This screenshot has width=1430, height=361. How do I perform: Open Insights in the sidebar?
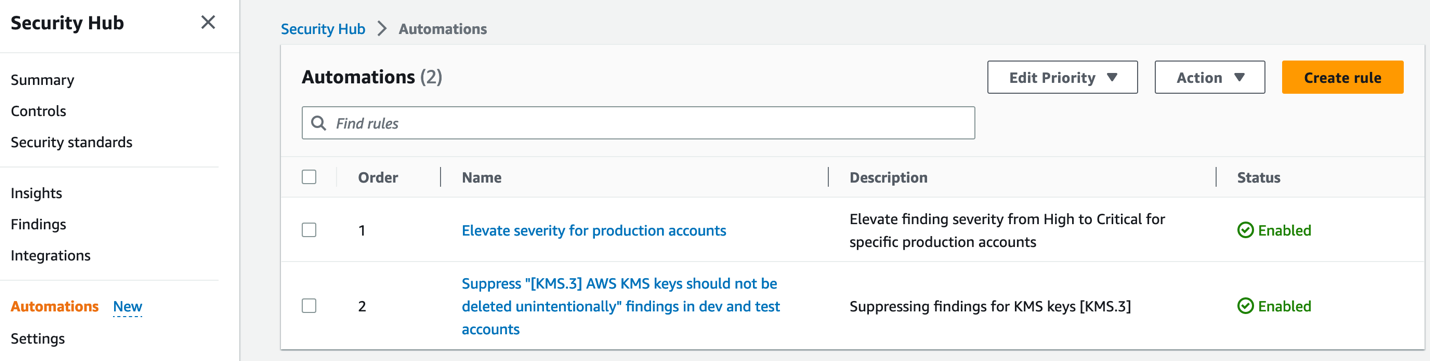pos(36,193)
